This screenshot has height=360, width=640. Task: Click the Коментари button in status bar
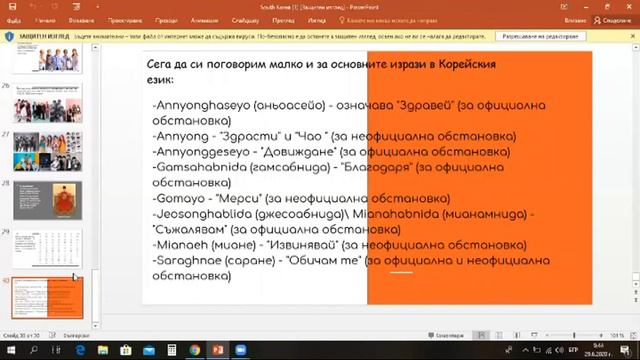coord(446,336)
